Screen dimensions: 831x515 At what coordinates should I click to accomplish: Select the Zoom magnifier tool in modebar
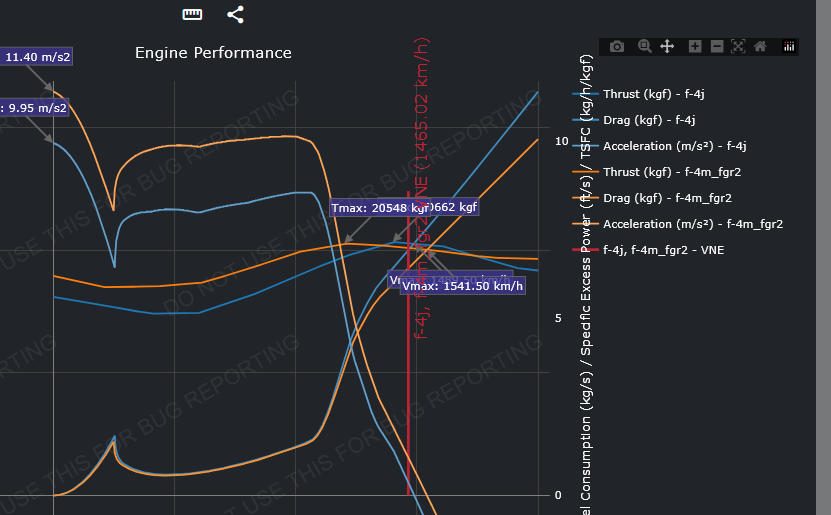pos(645,46)
